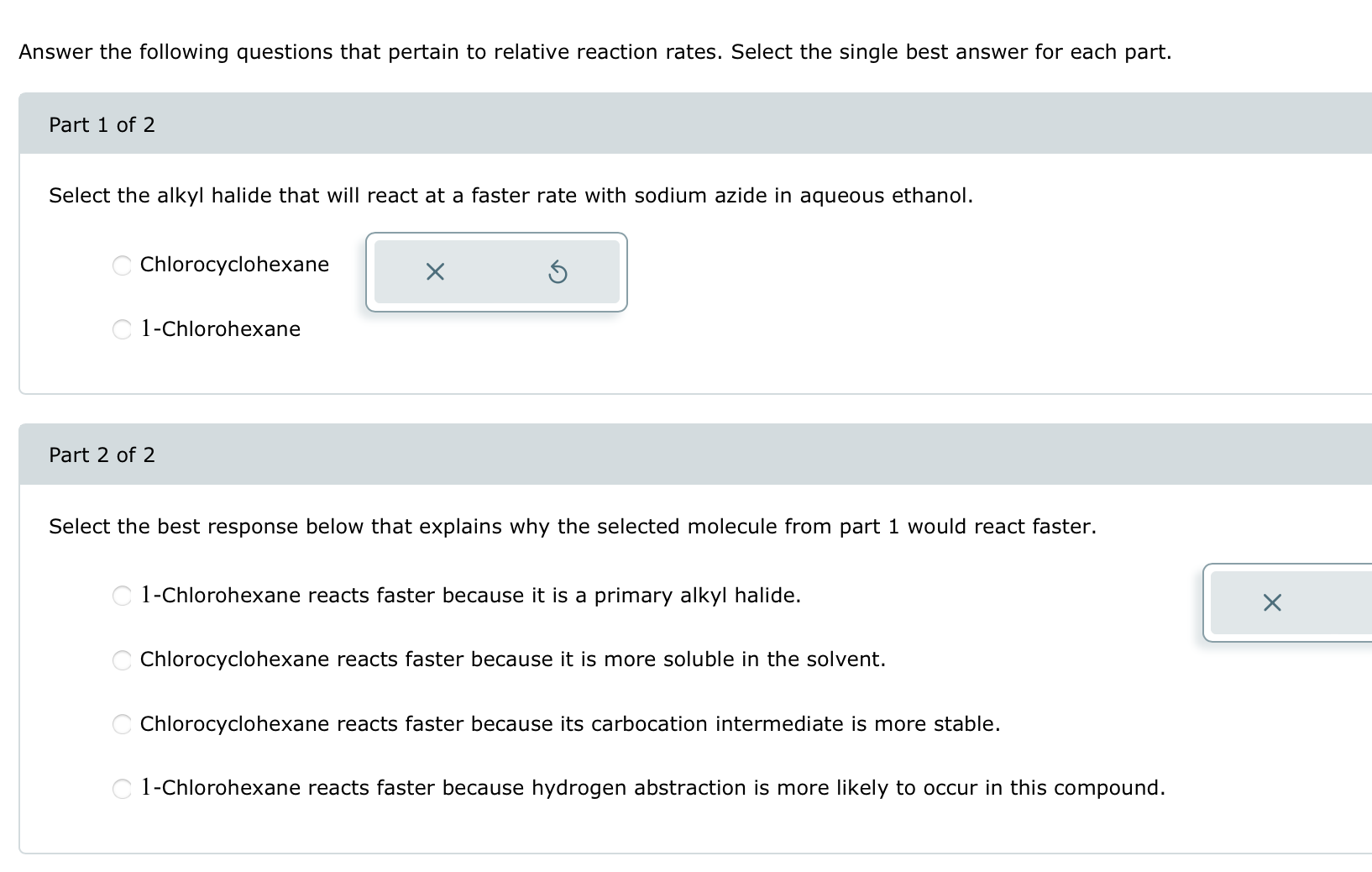Choose '1-Chlorohexane reacts faster because it is primary'

[122, 596]
